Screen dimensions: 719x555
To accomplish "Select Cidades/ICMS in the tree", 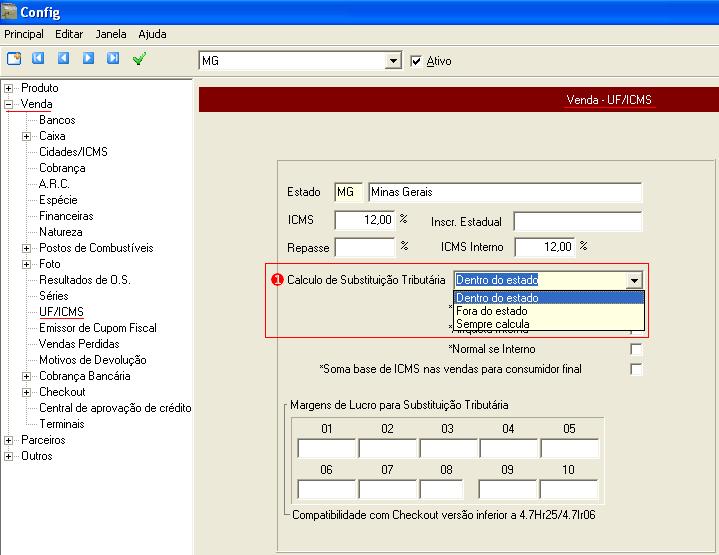I will click(73, 152).
